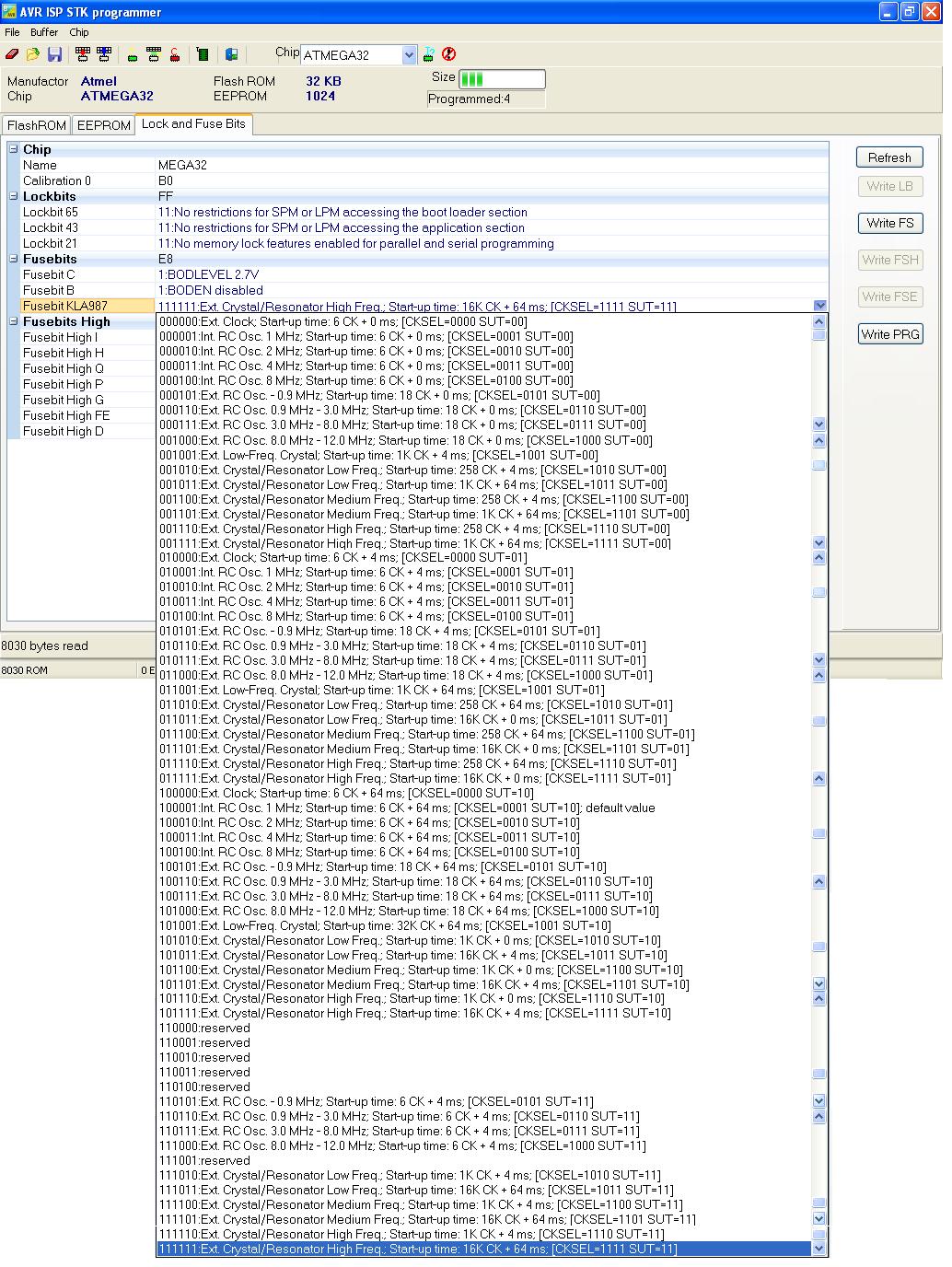Collapse the Fusebits tree section
This screenshot has height=1267, width=952.
[14, 259]
